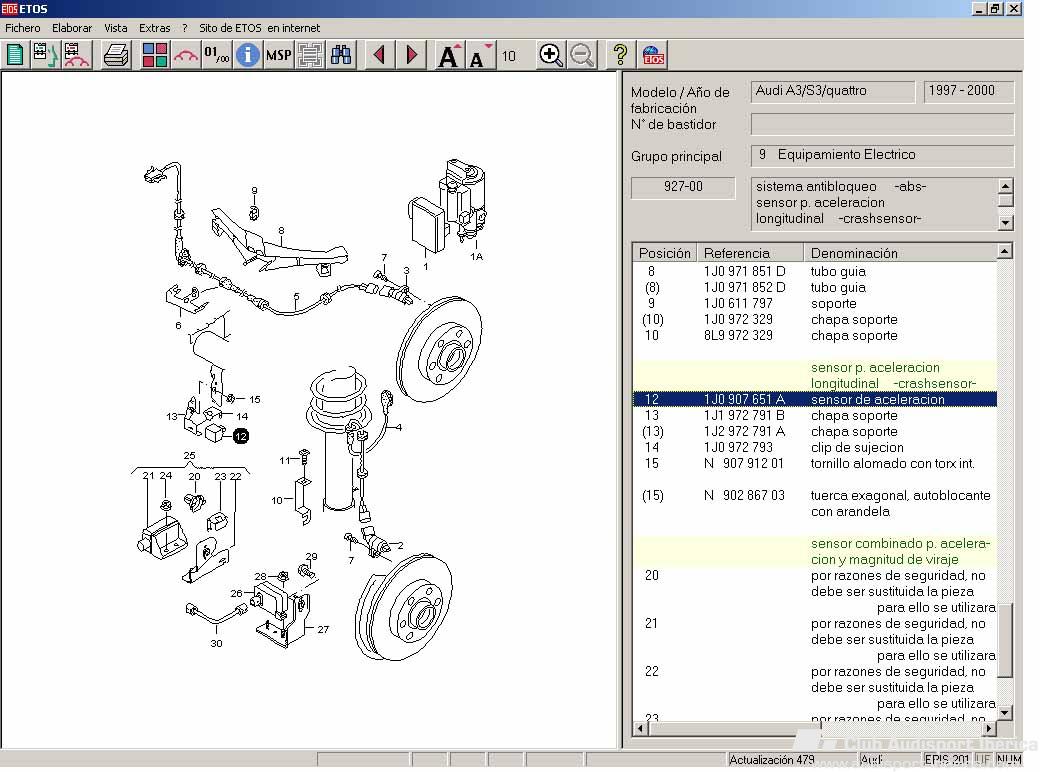Screen dimensions: 1040x772
Task: Select row 'N 907 912 01' tornillo alomado
Action: 814,463
